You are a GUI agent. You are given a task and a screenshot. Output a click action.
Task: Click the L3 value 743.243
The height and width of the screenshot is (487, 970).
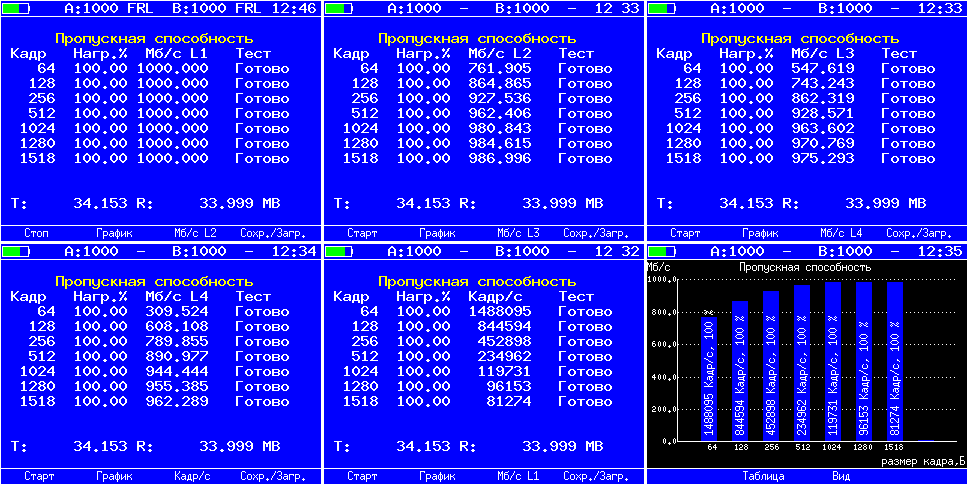point(823,84)
